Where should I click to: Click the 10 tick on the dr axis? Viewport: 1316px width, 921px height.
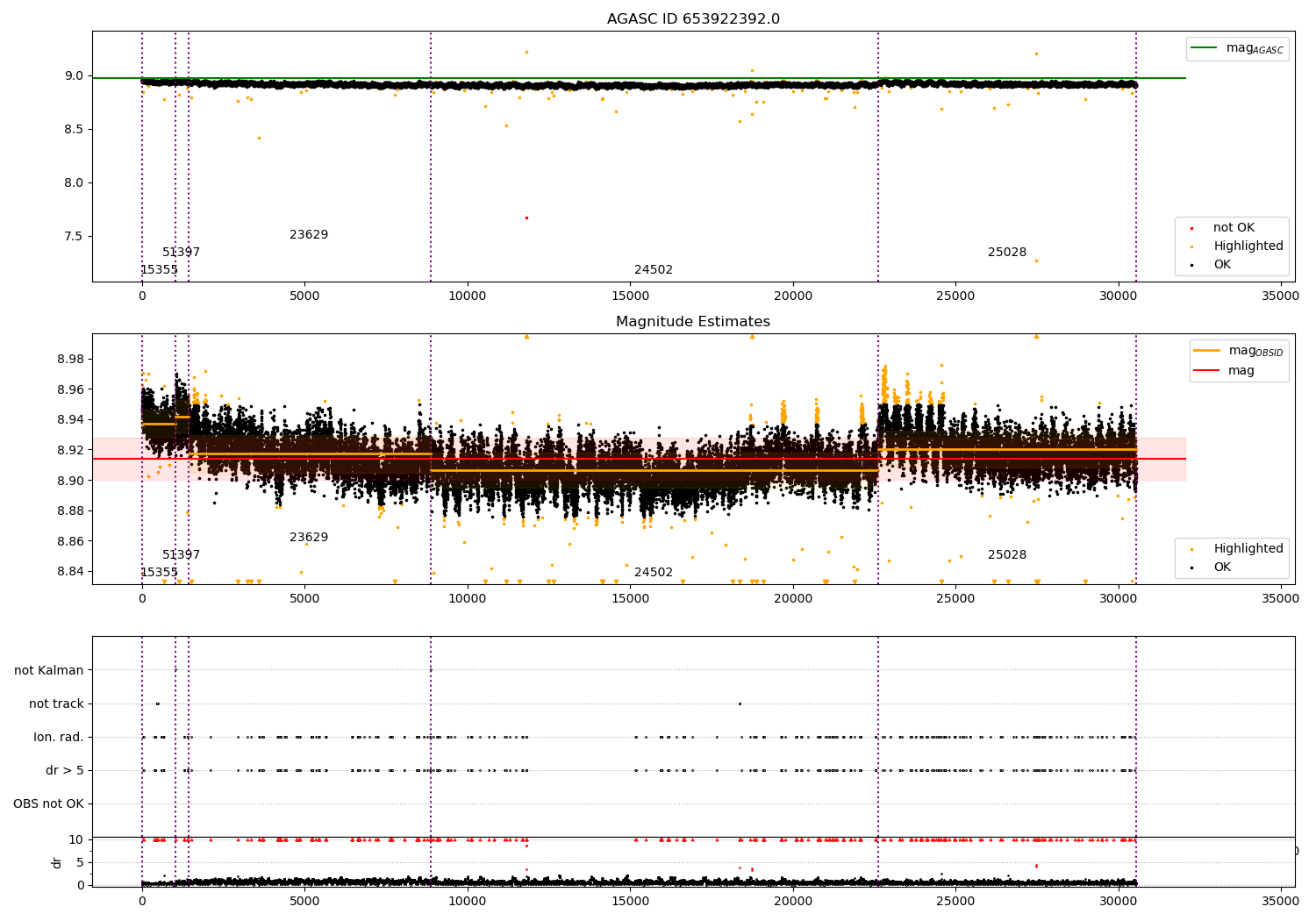click(x=76, y=839)
